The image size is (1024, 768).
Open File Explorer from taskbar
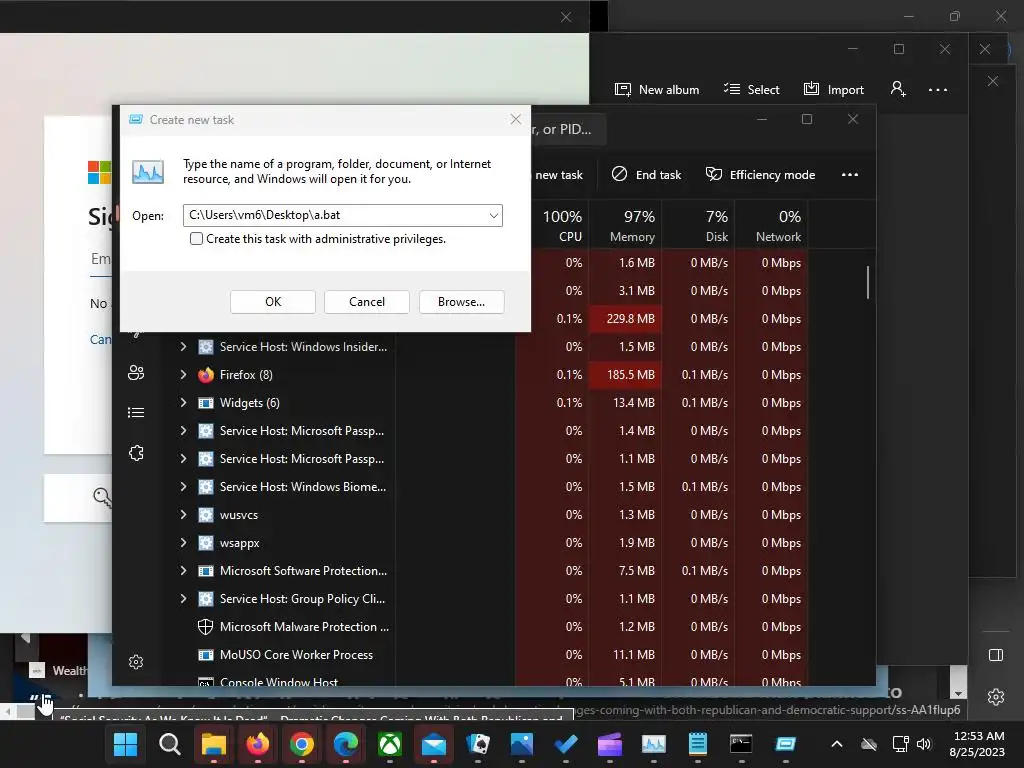tap(214, 744)
